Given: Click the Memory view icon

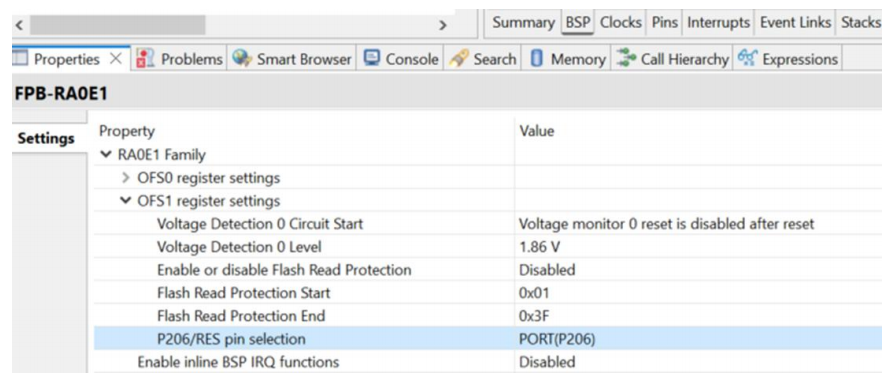Looking at the screenshot, I should coord(536,59).
